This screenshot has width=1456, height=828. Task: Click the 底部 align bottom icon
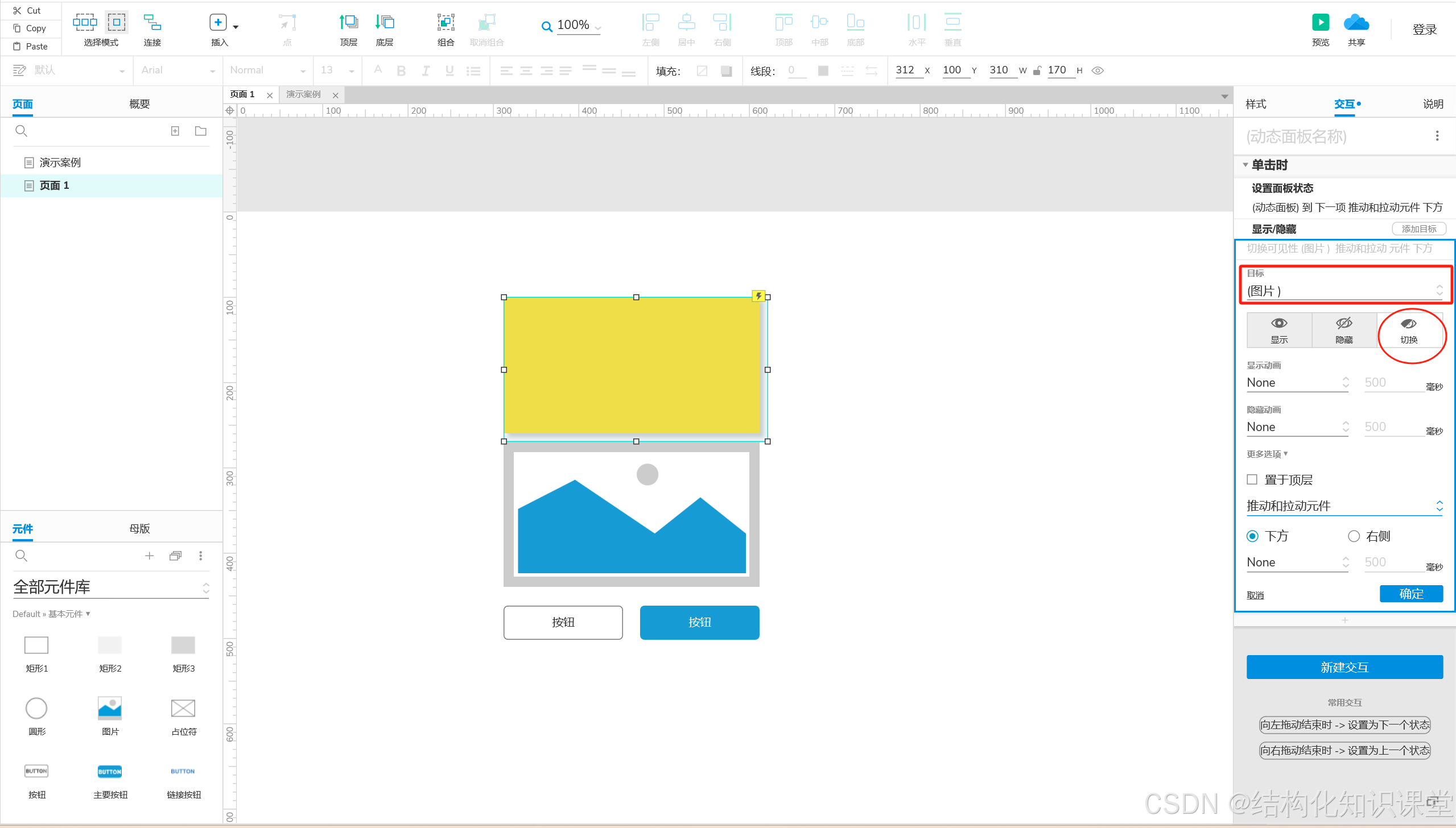click(855, 23)
